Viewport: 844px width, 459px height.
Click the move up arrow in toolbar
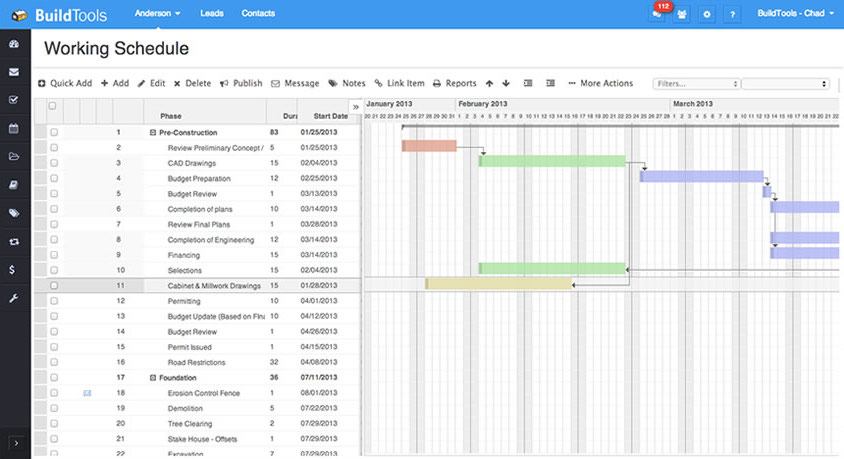(x=489, y=84)
